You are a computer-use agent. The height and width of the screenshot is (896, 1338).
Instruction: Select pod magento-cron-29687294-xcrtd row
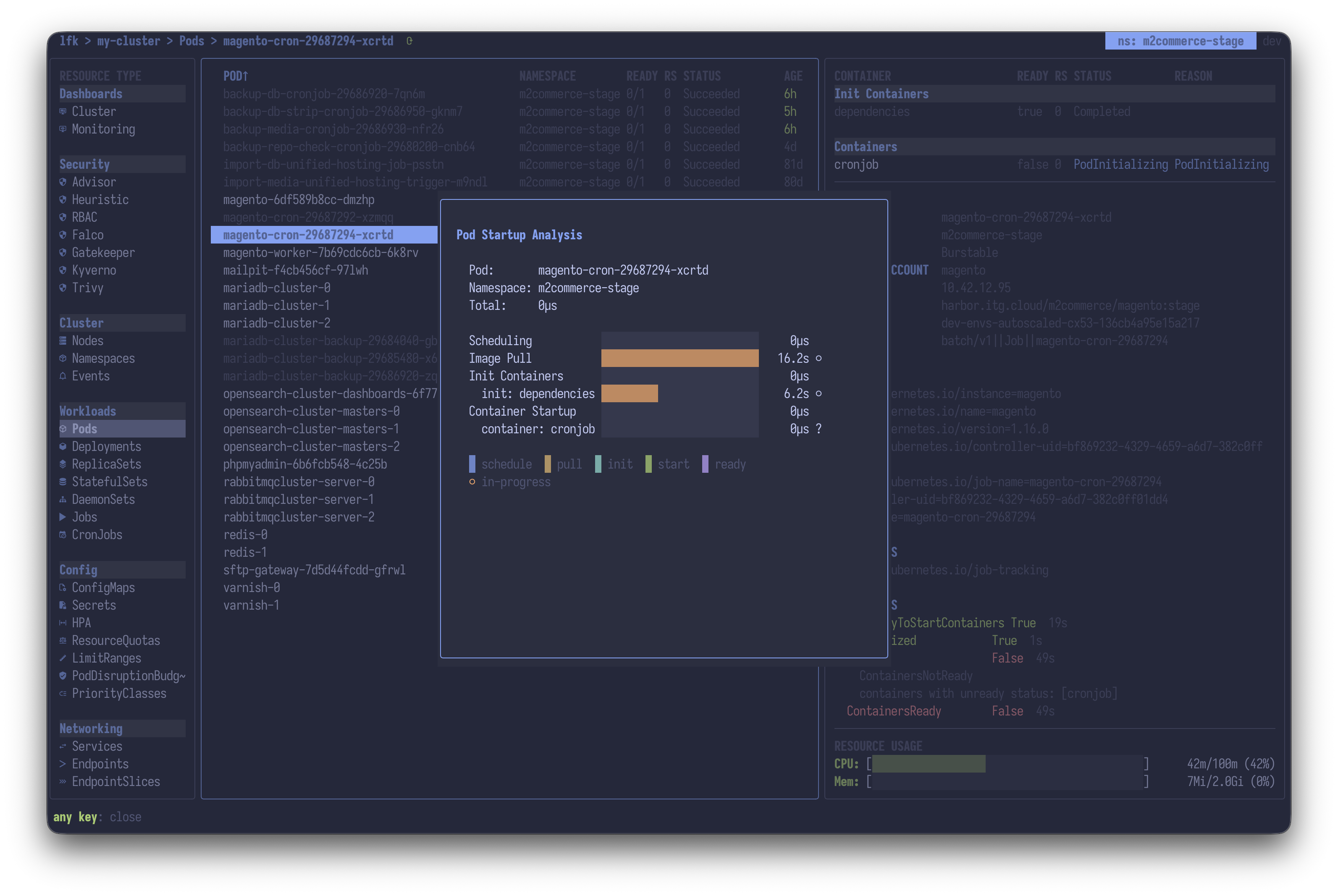pos(324,235)
